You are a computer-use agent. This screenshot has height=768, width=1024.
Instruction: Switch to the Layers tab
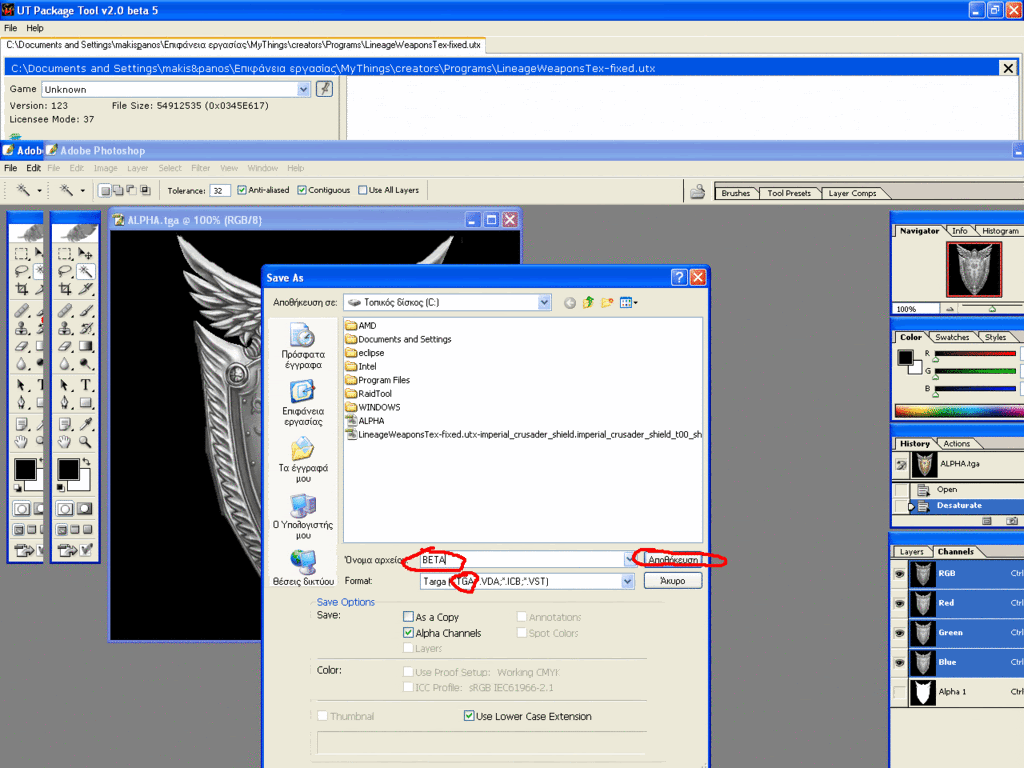point(911,552)
